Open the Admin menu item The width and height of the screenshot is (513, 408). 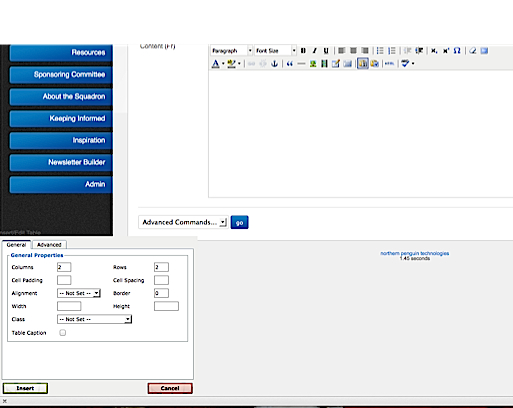click(x=61, y=184)
